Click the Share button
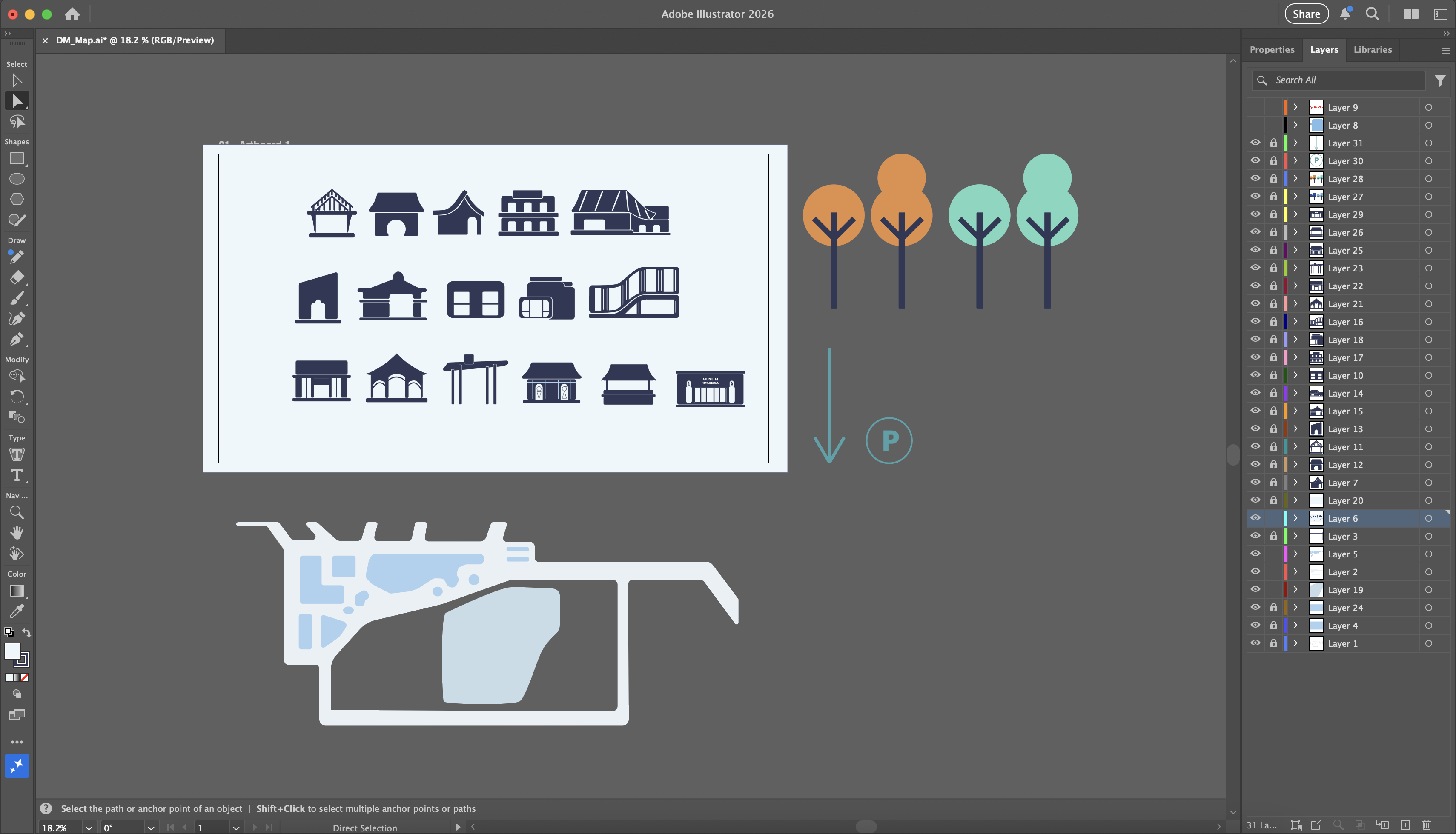 pyautogui.click(x=1306, y=14)
